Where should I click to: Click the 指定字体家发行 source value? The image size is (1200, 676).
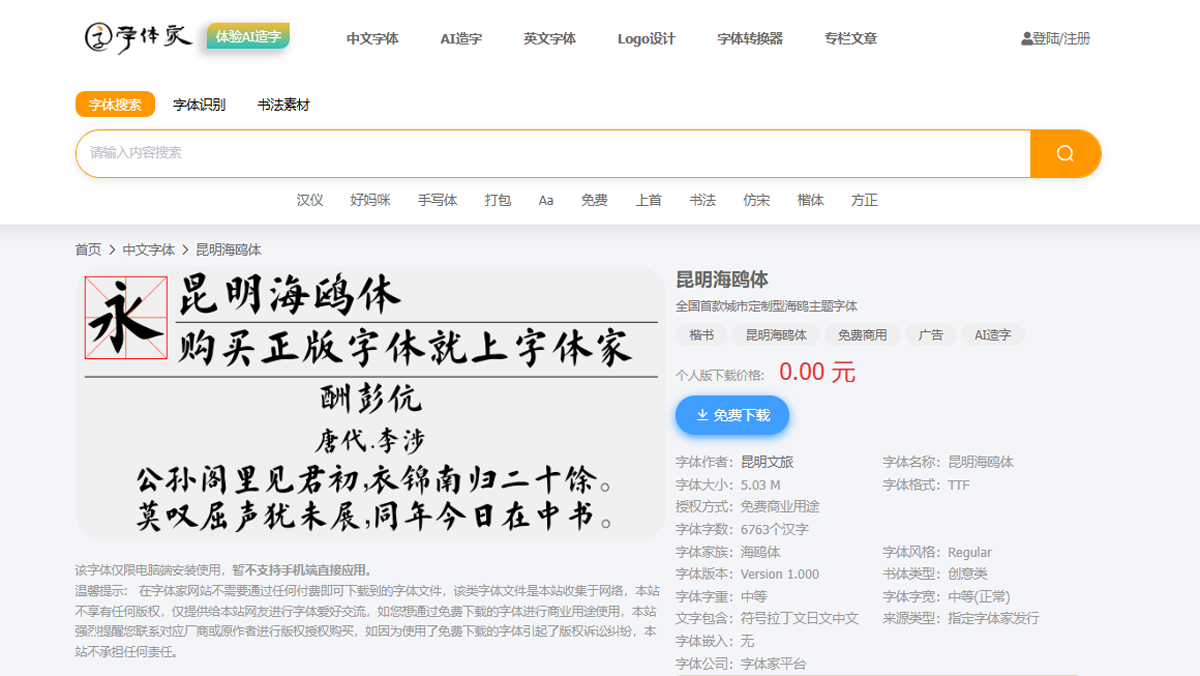click(x=993, y=618)
